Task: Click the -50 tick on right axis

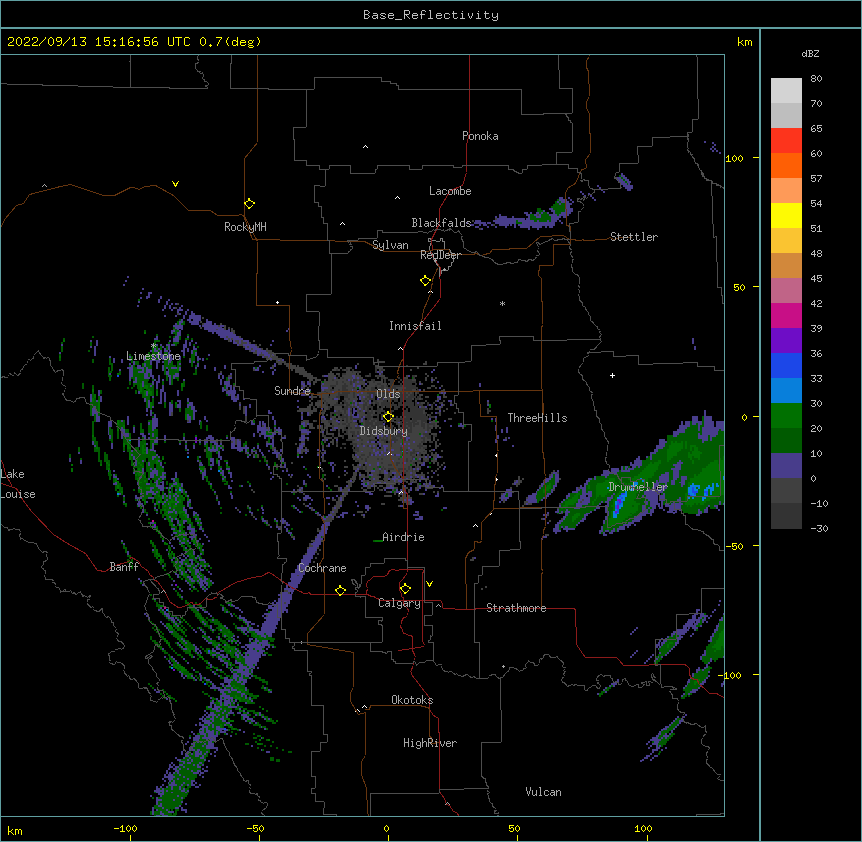Action: click(734, 546)
